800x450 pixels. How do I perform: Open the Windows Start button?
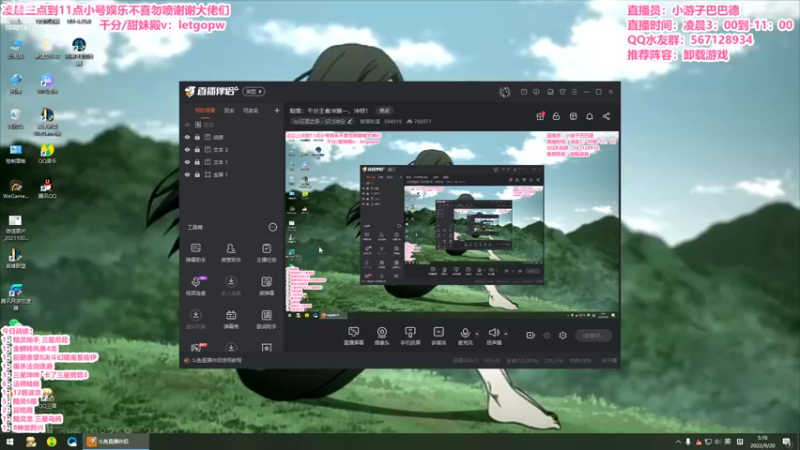coord(10,442)
